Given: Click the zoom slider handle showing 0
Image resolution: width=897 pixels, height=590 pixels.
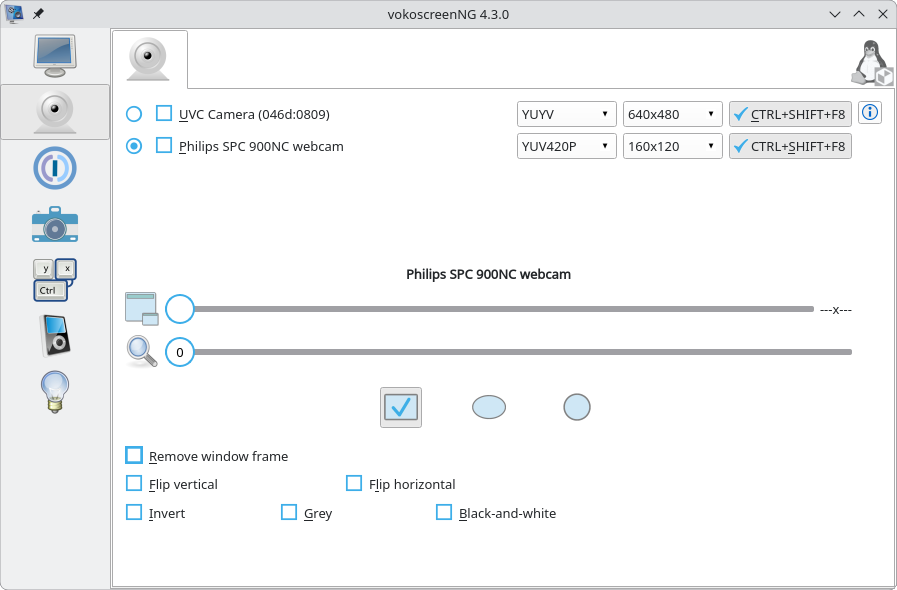Looking at the screenshot, I should click(180, 352).
